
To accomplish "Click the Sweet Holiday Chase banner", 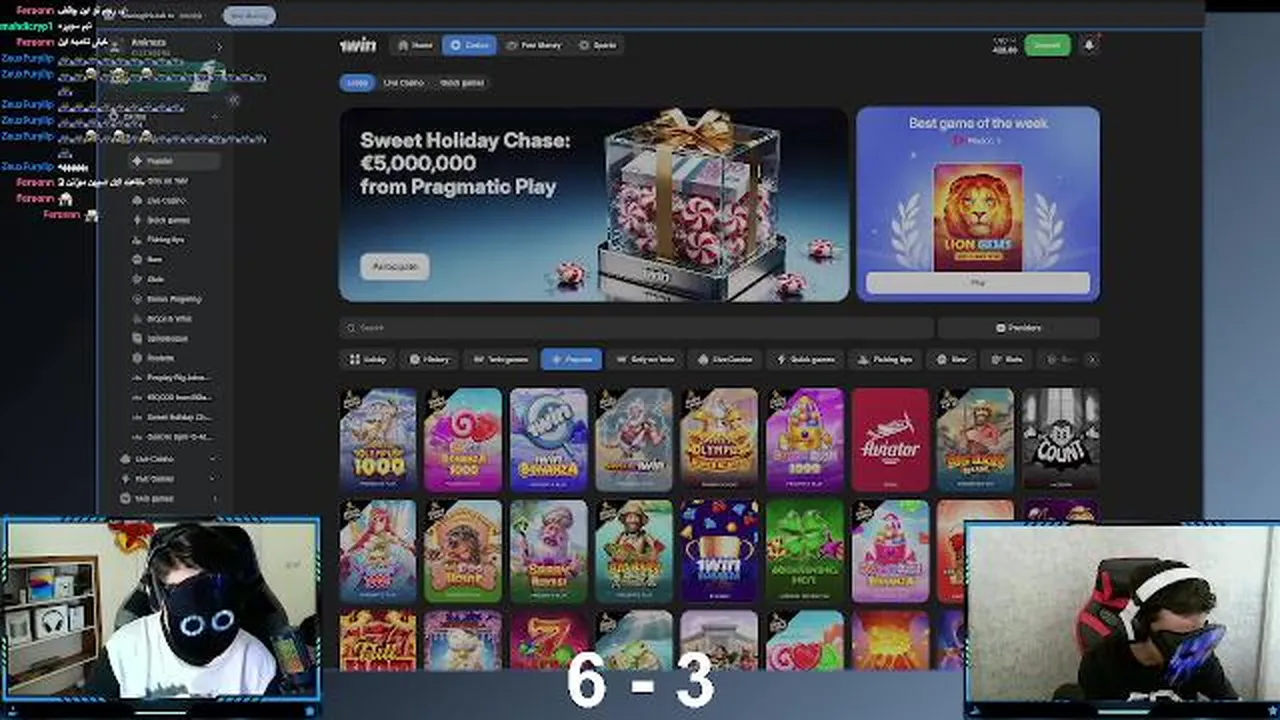I will pyautogui.click(x=594, y=204).
